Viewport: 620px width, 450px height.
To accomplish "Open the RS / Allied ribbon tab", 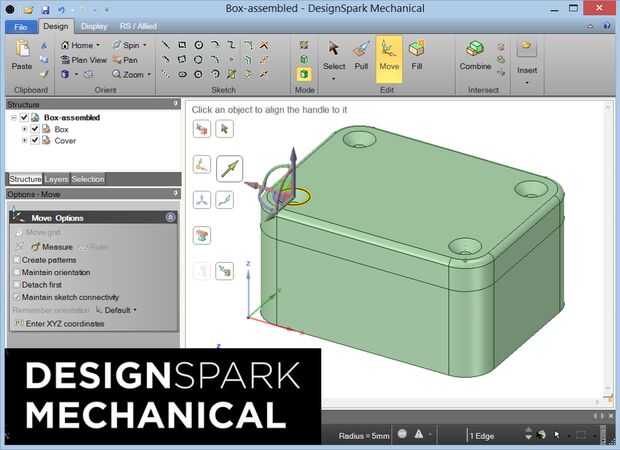I will tap(138, 26).
